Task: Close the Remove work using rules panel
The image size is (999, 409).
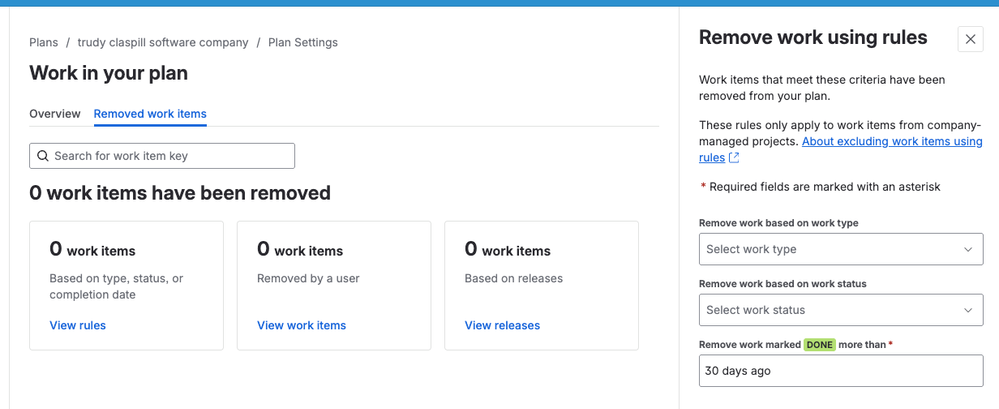Action: coord(970,39)
